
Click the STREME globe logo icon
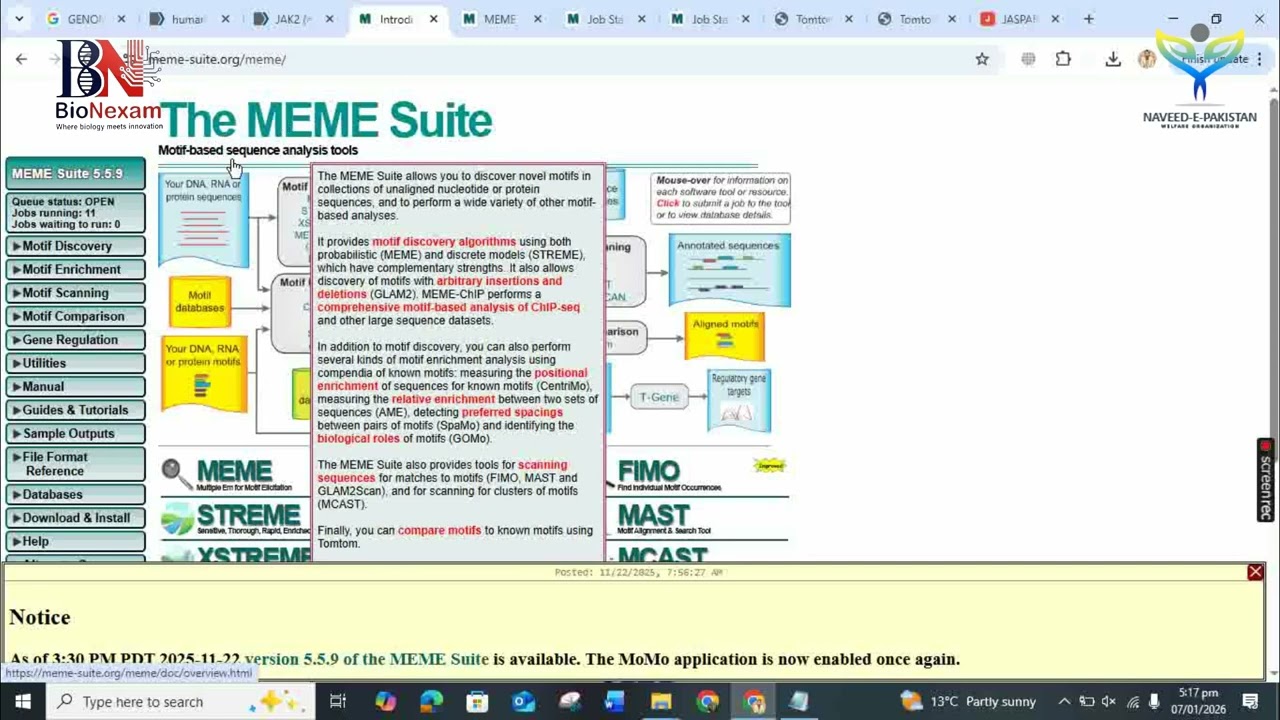tap(177, 519)
